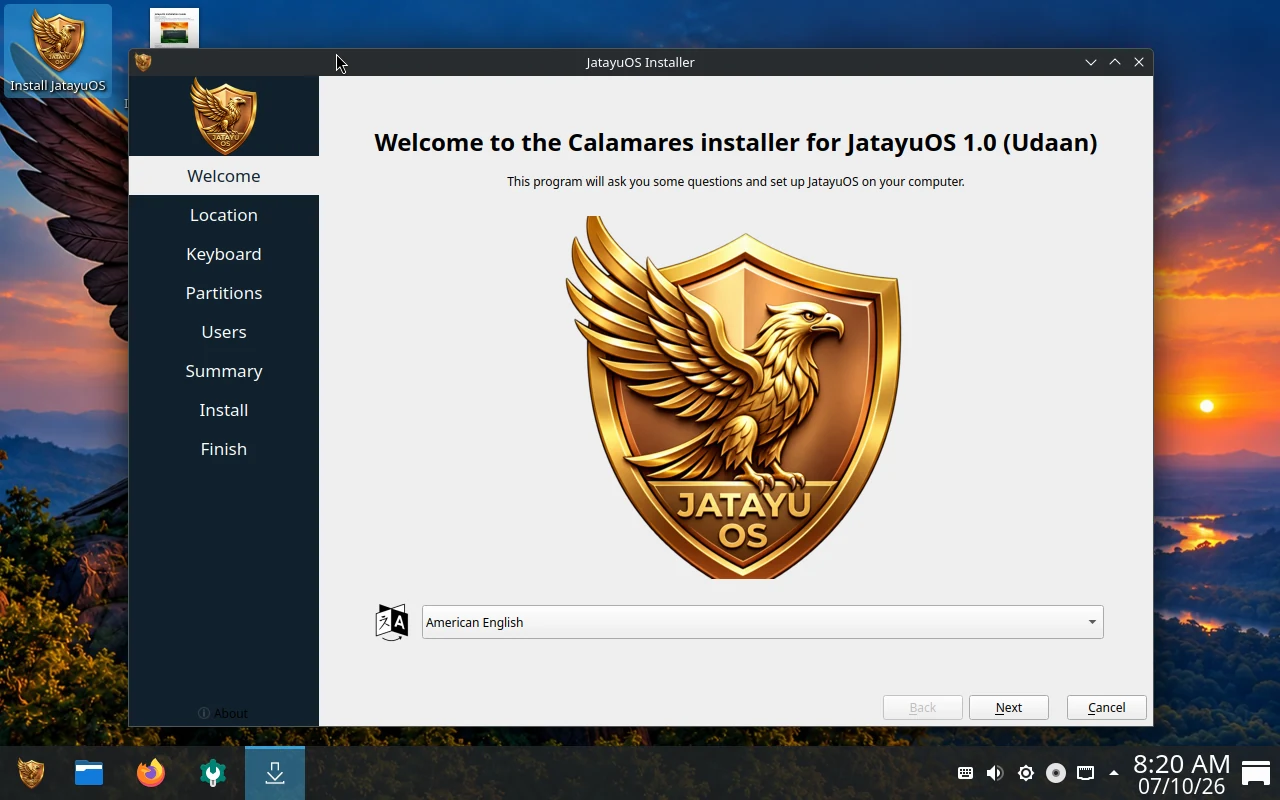The width and height of the screenshot is (1280, 800).
Task: Open the wired network tray icon
Action: [x=1085, y=773]
